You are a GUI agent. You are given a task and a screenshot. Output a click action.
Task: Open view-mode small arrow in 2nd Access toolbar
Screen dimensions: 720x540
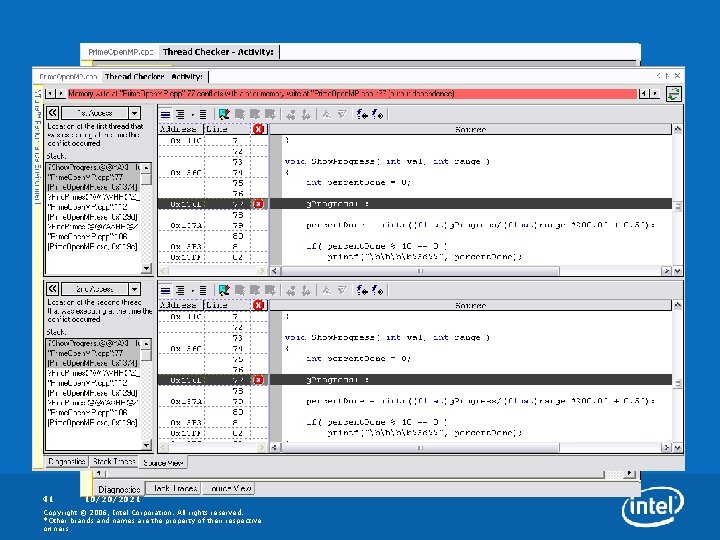click(x=192, y=290)
